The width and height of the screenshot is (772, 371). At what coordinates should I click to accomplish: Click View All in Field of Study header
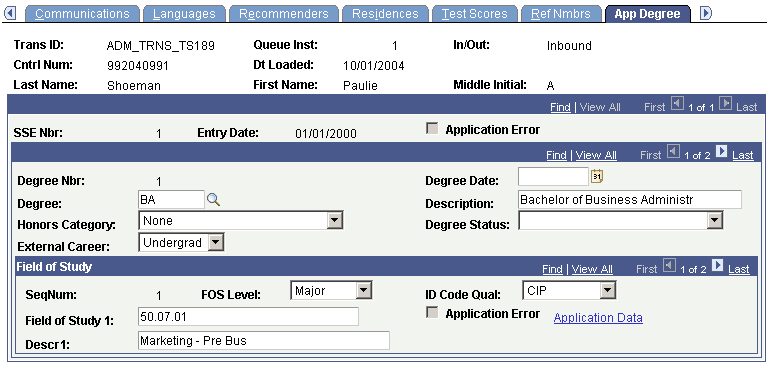click(x=592, y=269)
